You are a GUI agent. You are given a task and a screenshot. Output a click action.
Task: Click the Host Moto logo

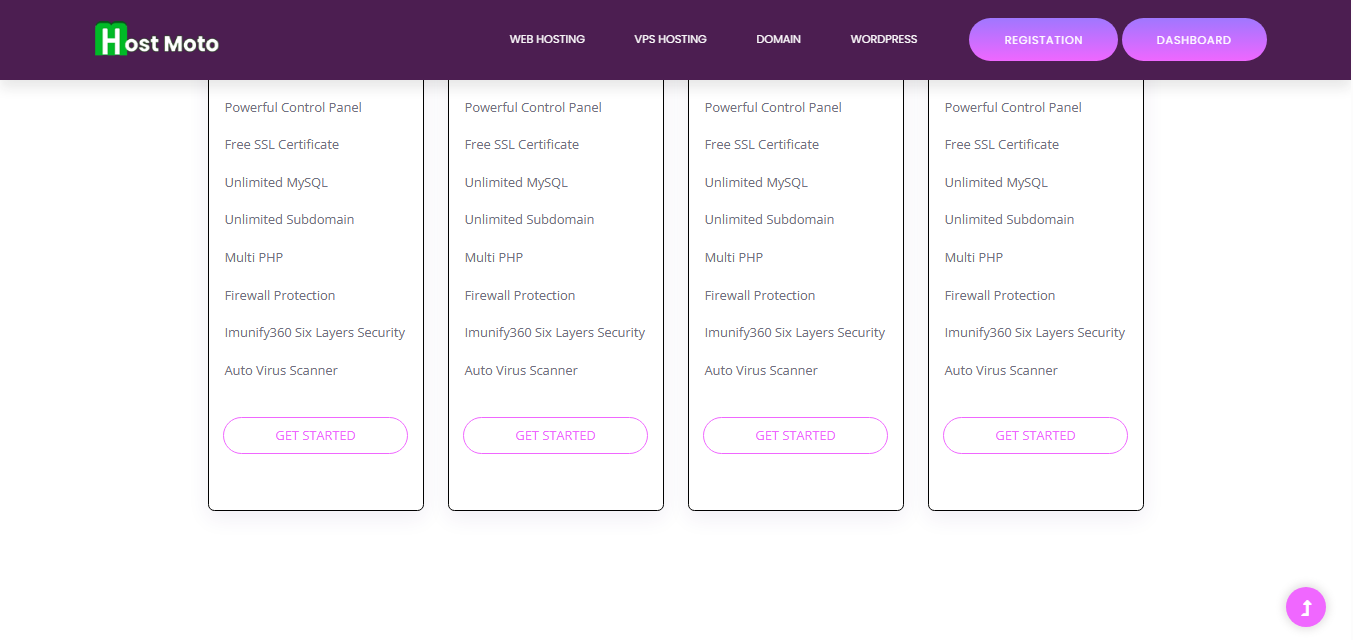pyautogui.click(x=157, y=40)
